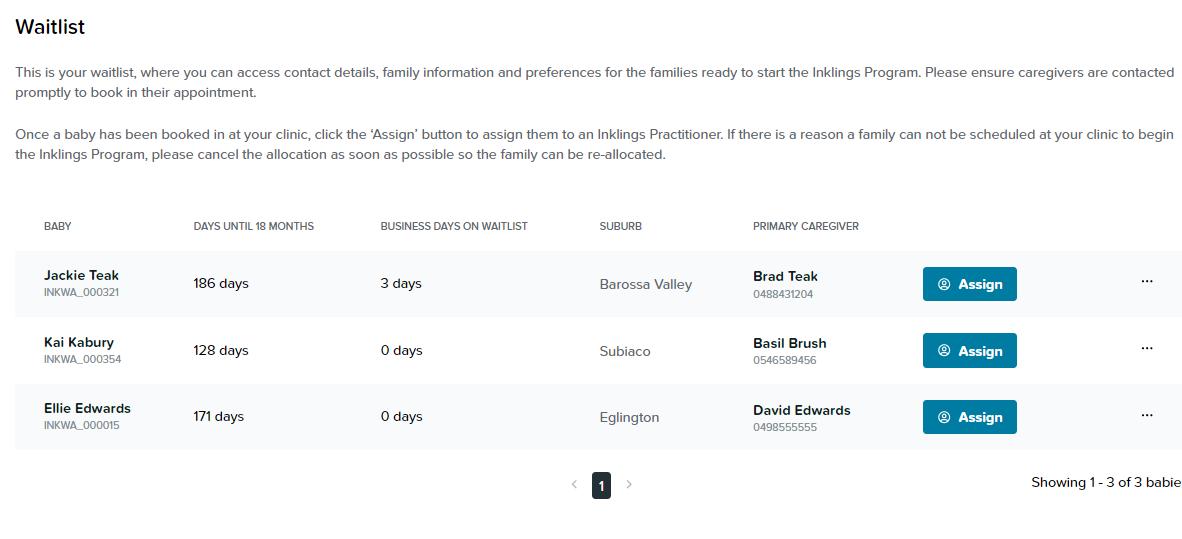Select page 1 in pagination

(601, 485)
